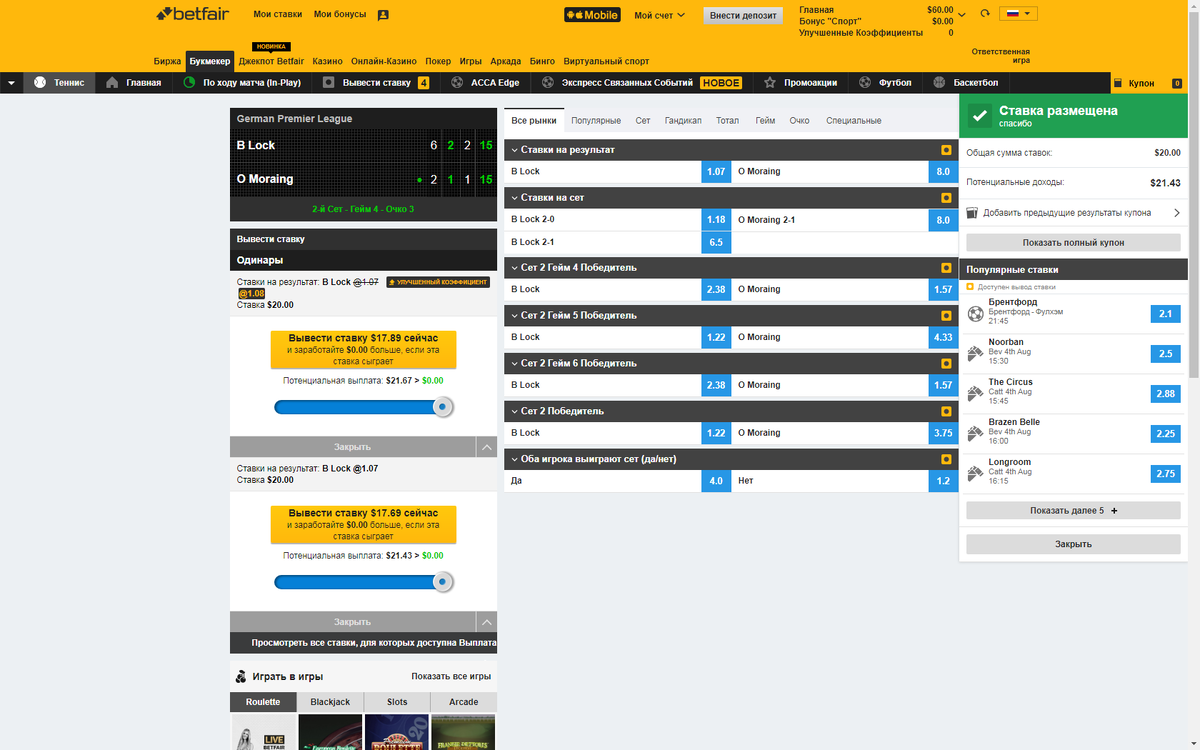Open the Баскетбол basketball icon

(x=939, y=83)
